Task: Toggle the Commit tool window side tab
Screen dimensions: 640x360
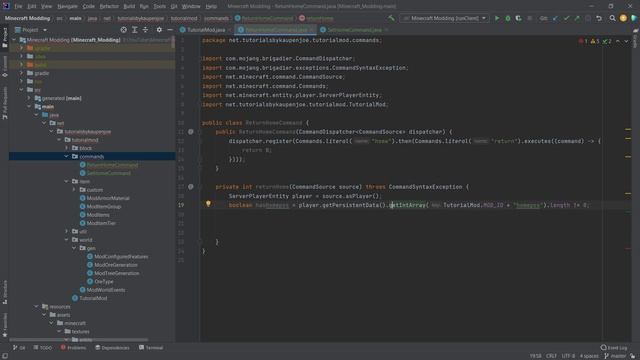Action: click(4, 67)
